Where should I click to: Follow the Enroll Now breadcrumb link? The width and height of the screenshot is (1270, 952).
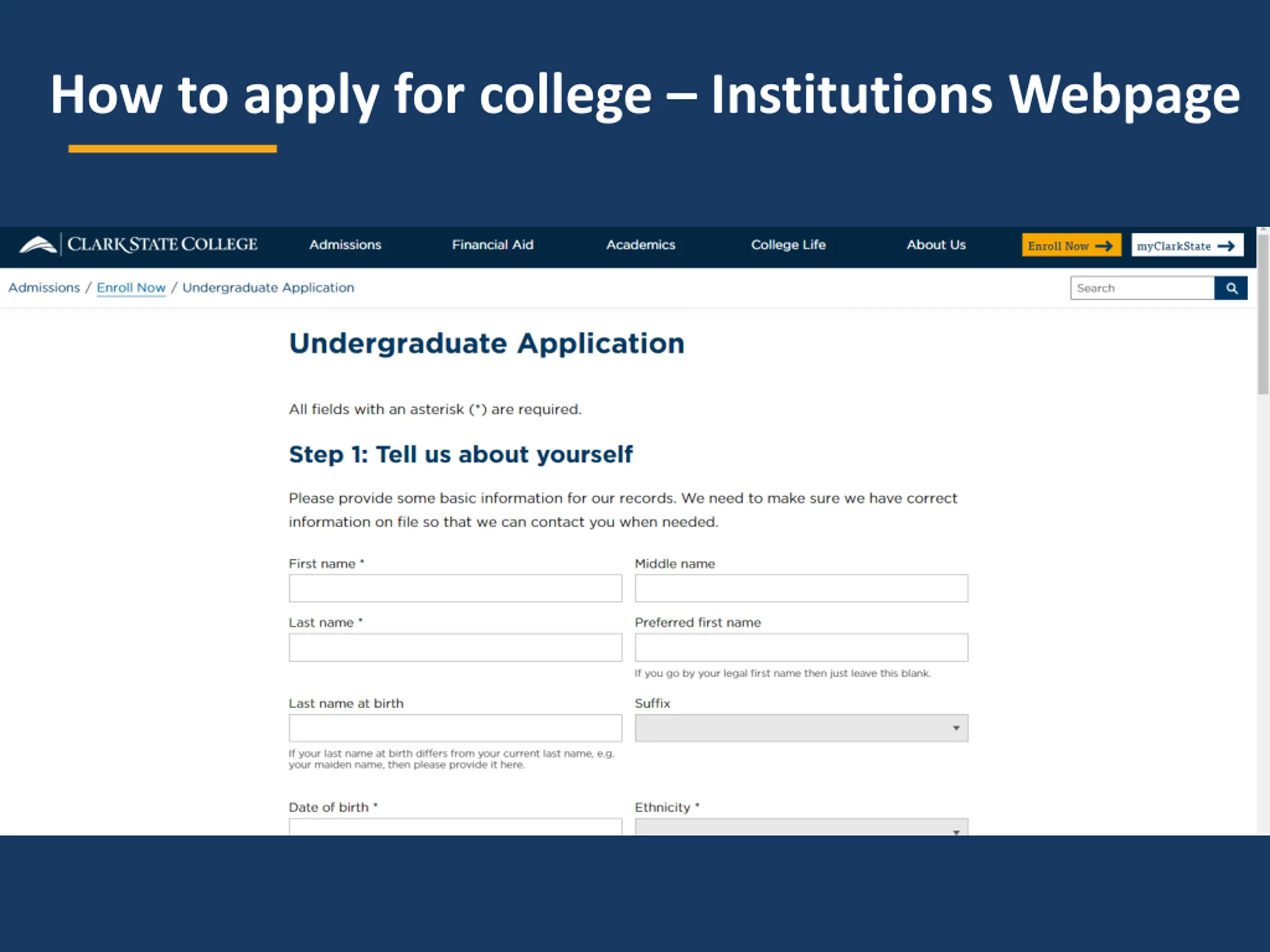(131, 288)
